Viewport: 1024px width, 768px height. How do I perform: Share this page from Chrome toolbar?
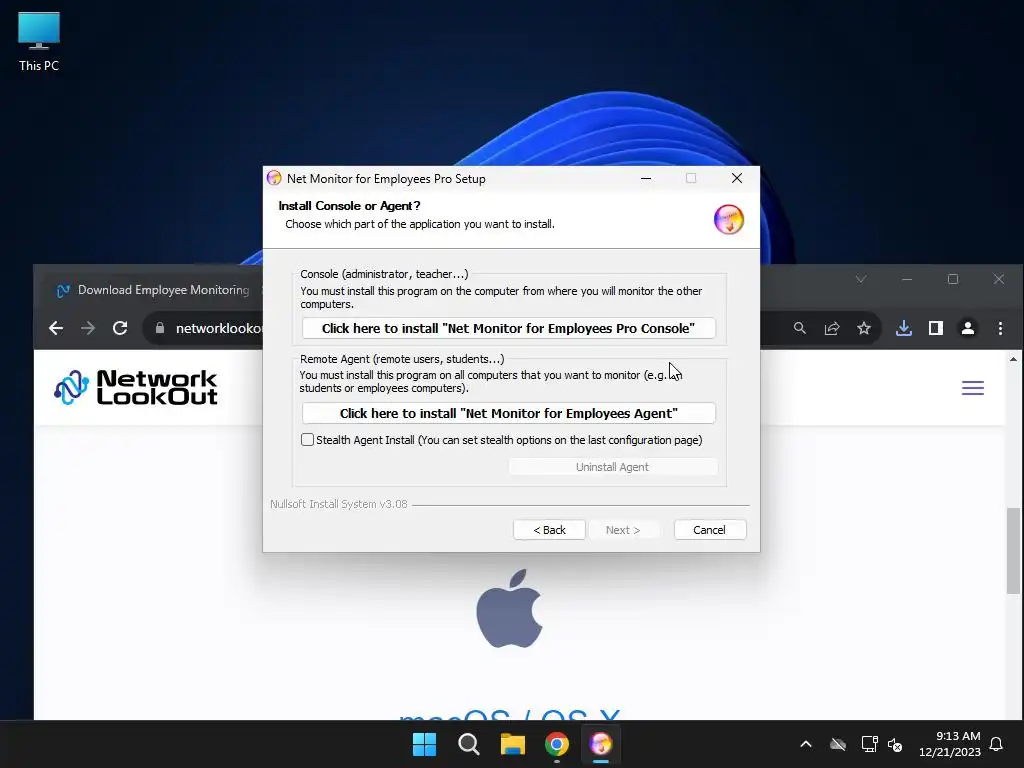point(832,328)
